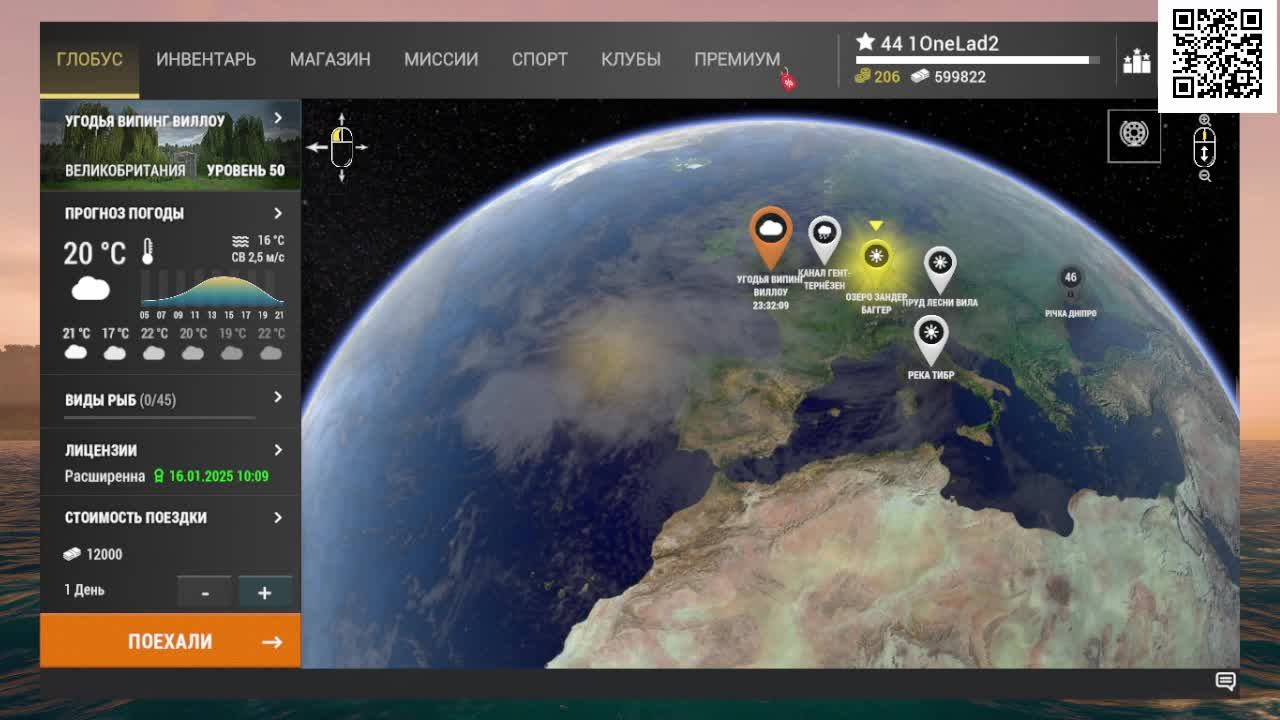Image resolution: width=1280 pixels, height=720 pixels.
Task: Click the СВ 2,5 м/с wind reading
Action: 258,257
